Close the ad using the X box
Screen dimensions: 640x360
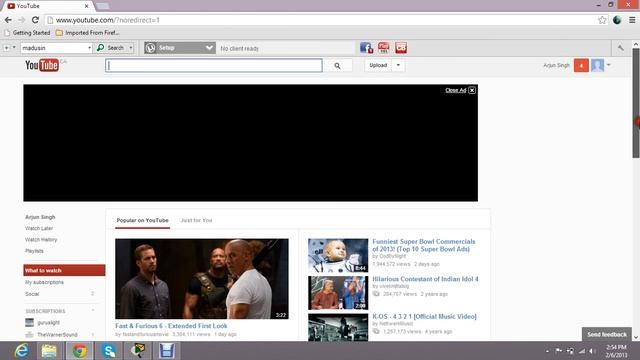[472, 90]
